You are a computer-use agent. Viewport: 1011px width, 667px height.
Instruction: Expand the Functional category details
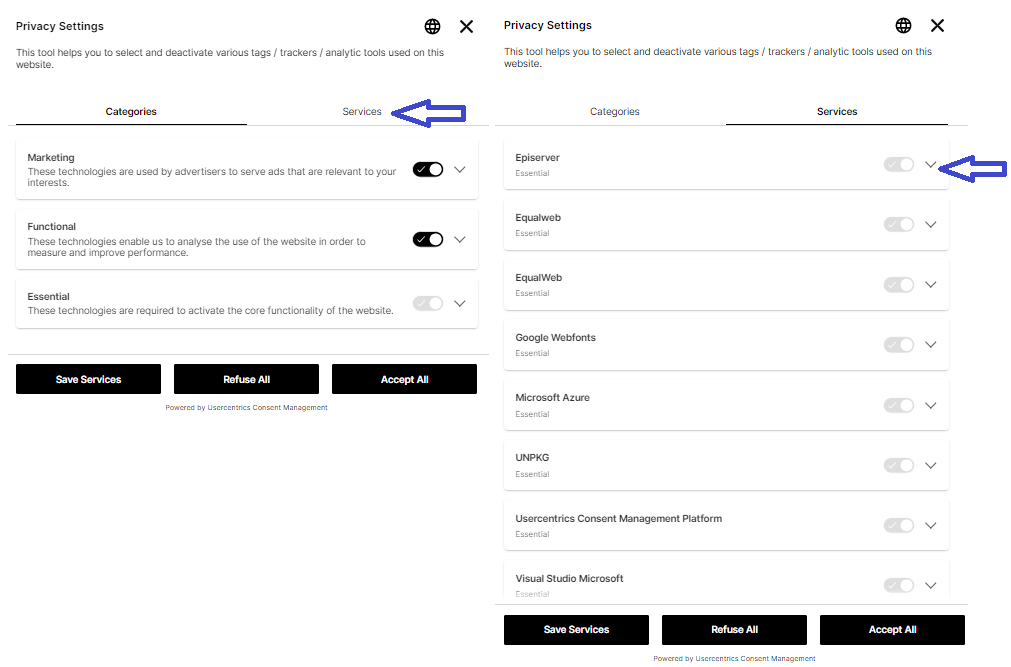[460, 239]
